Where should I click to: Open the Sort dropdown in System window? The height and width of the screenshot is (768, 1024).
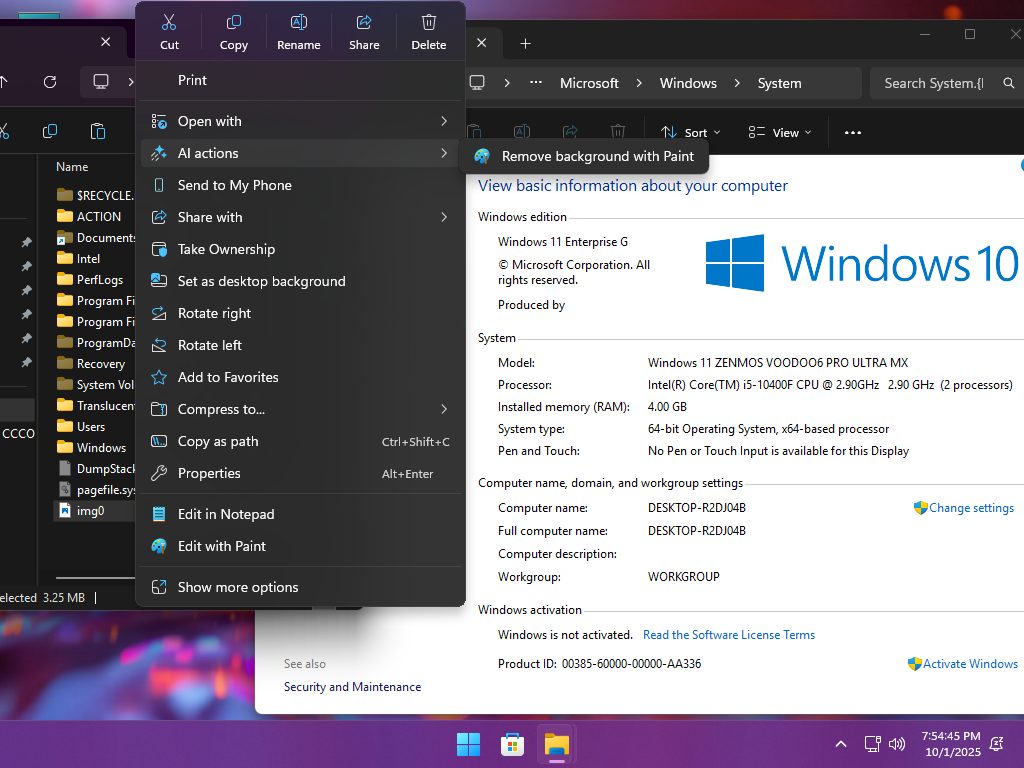point(690,133)
